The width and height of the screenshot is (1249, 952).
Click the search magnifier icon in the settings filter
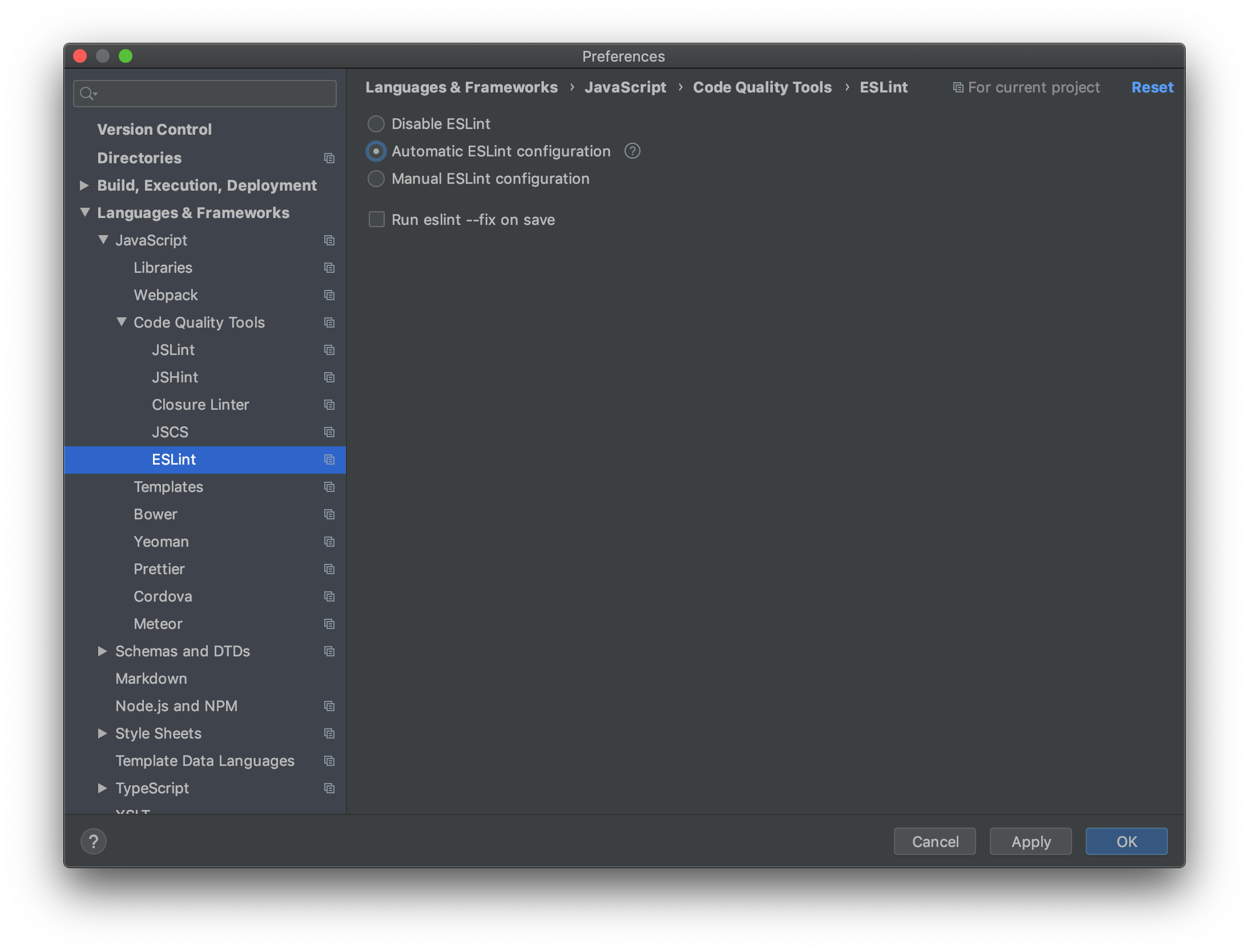(88, 94)
